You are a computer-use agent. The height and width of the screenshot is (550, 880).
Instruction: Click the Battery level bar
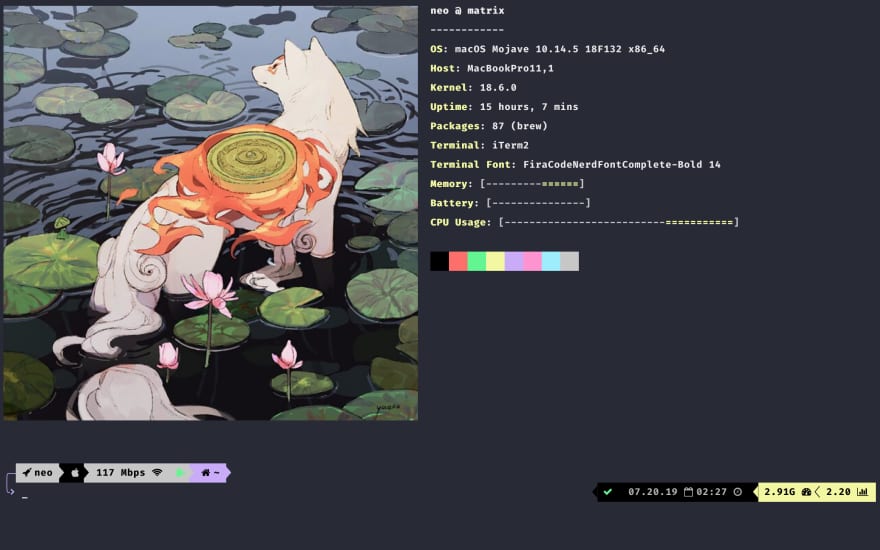[538, 203]
